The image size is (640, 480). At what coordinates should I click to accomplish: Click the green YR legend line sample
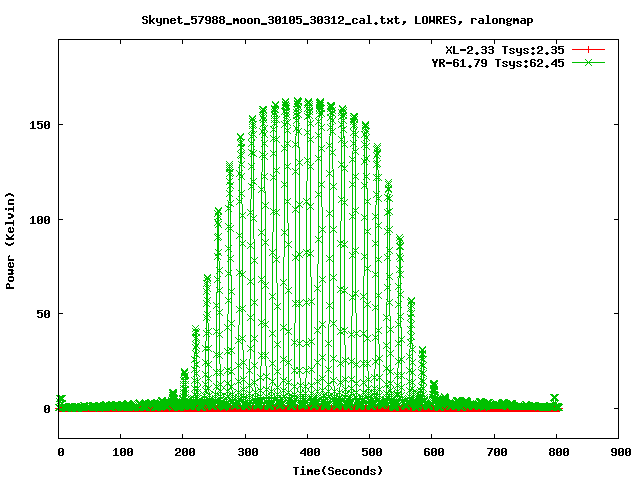pyautogui.click(x=588, y=62)
